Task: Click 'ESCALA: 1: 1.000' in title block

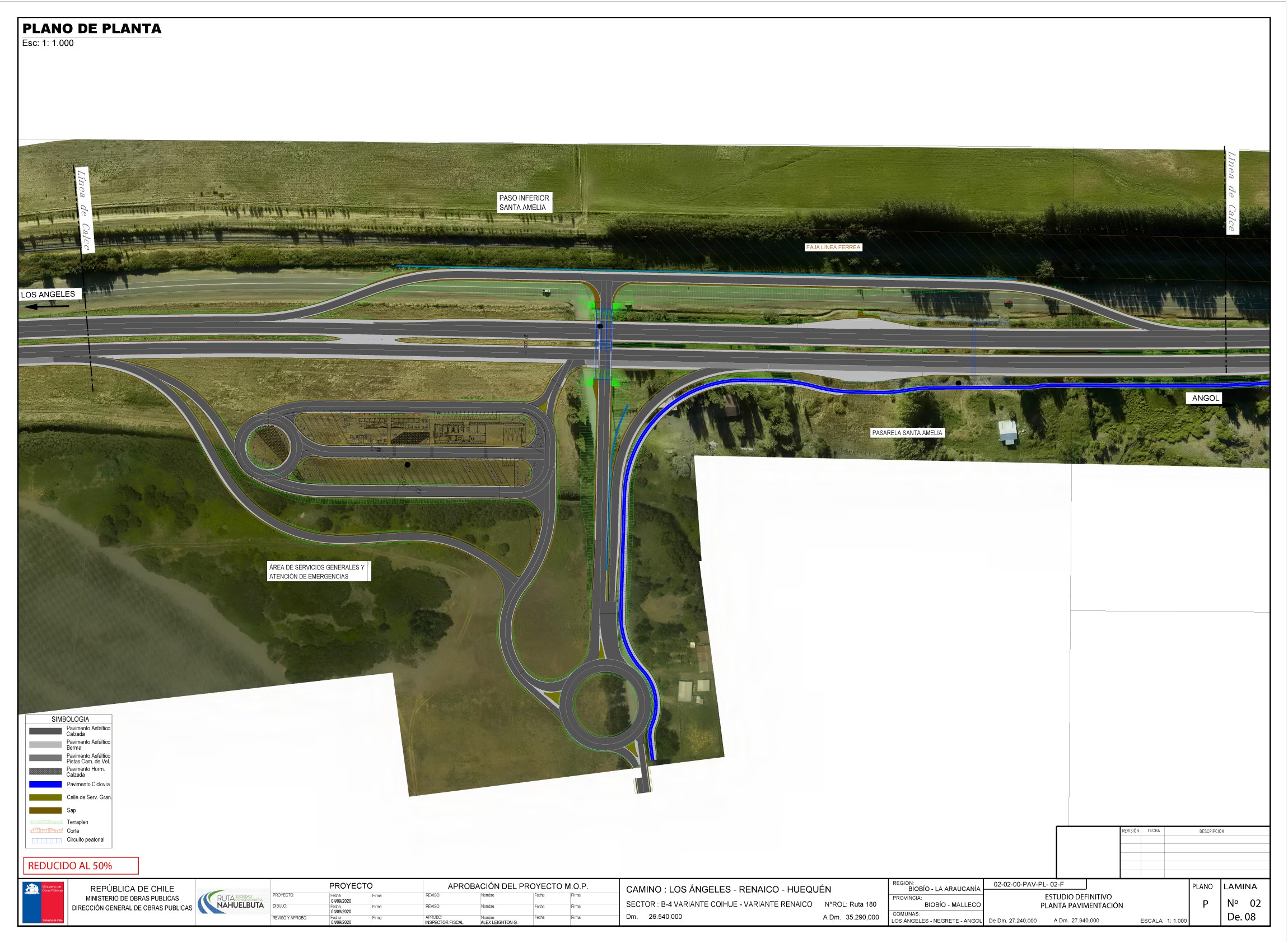Action: (x=1164, y=921)
